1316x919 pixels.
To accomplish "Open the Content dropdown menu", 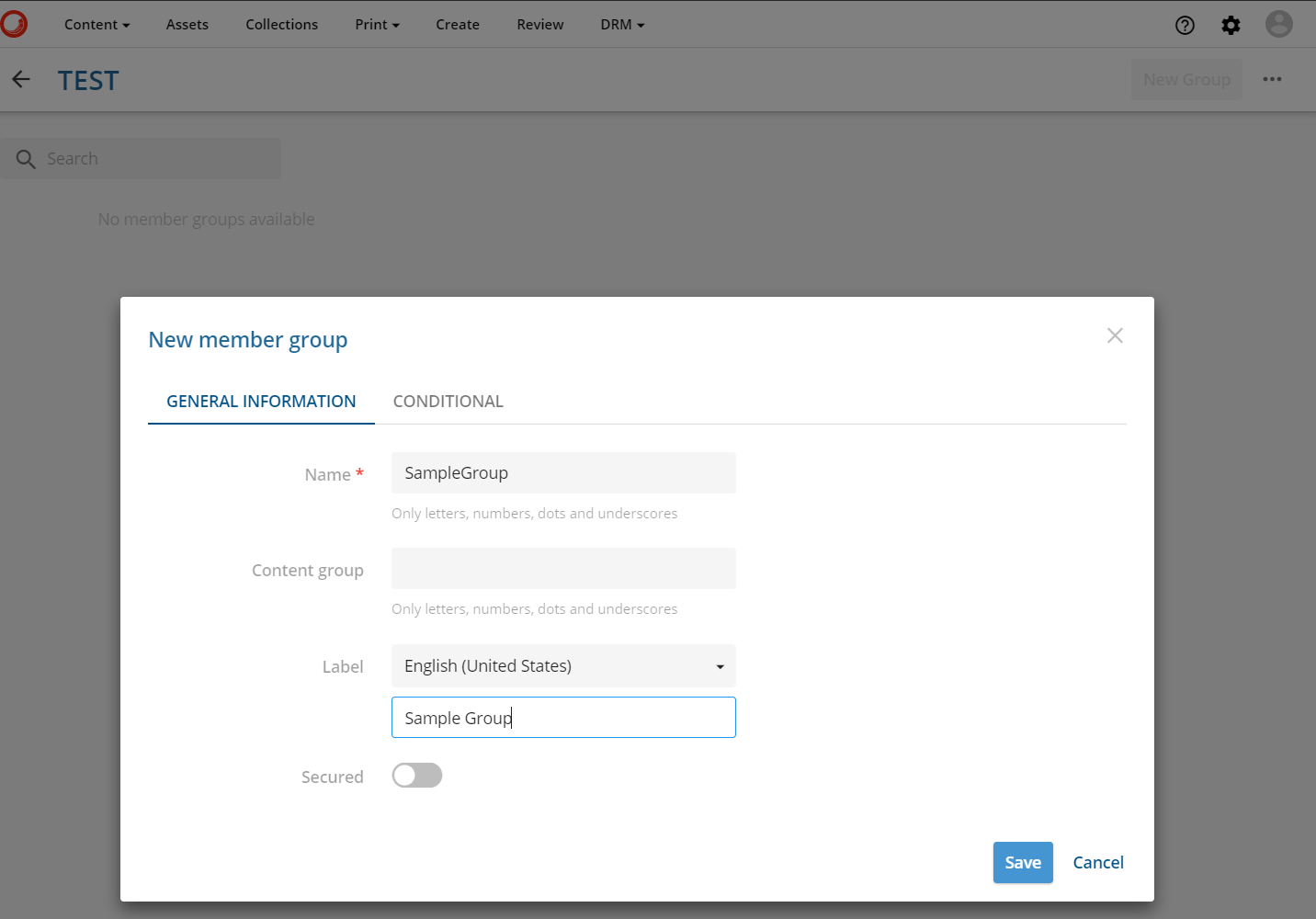I will tap(96, 25).
